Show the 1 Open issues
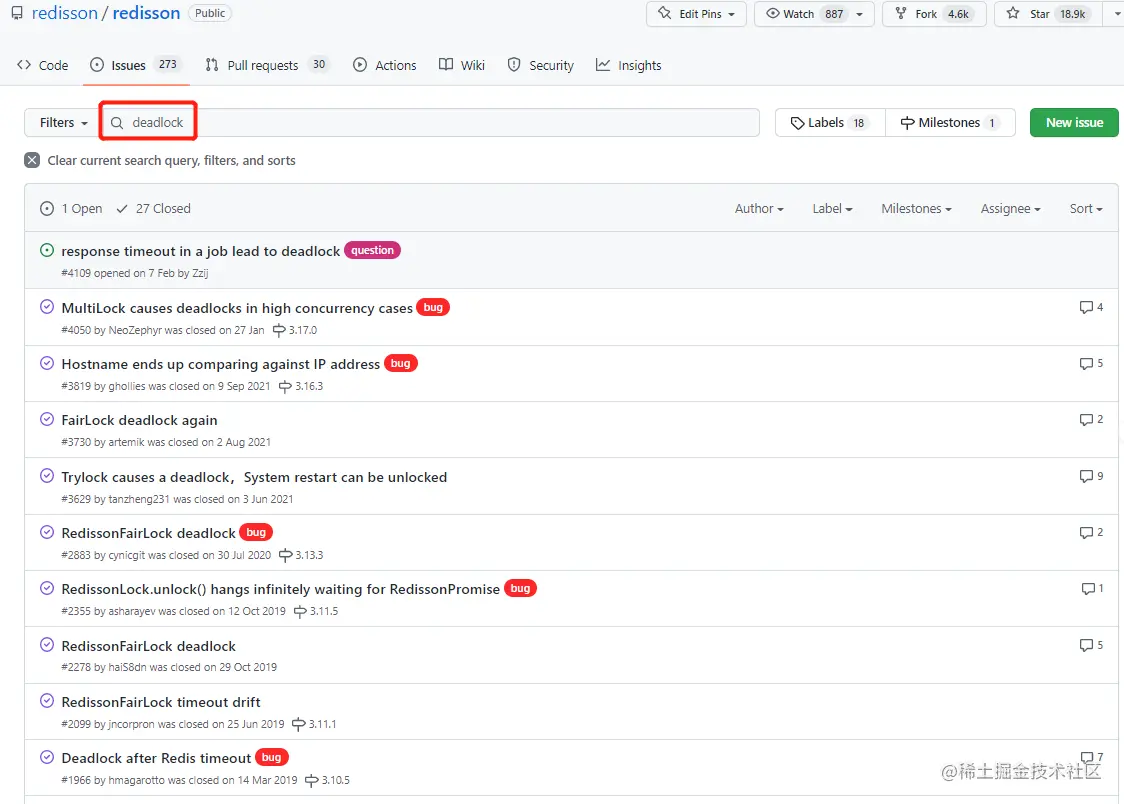 (x=71, y=209)
